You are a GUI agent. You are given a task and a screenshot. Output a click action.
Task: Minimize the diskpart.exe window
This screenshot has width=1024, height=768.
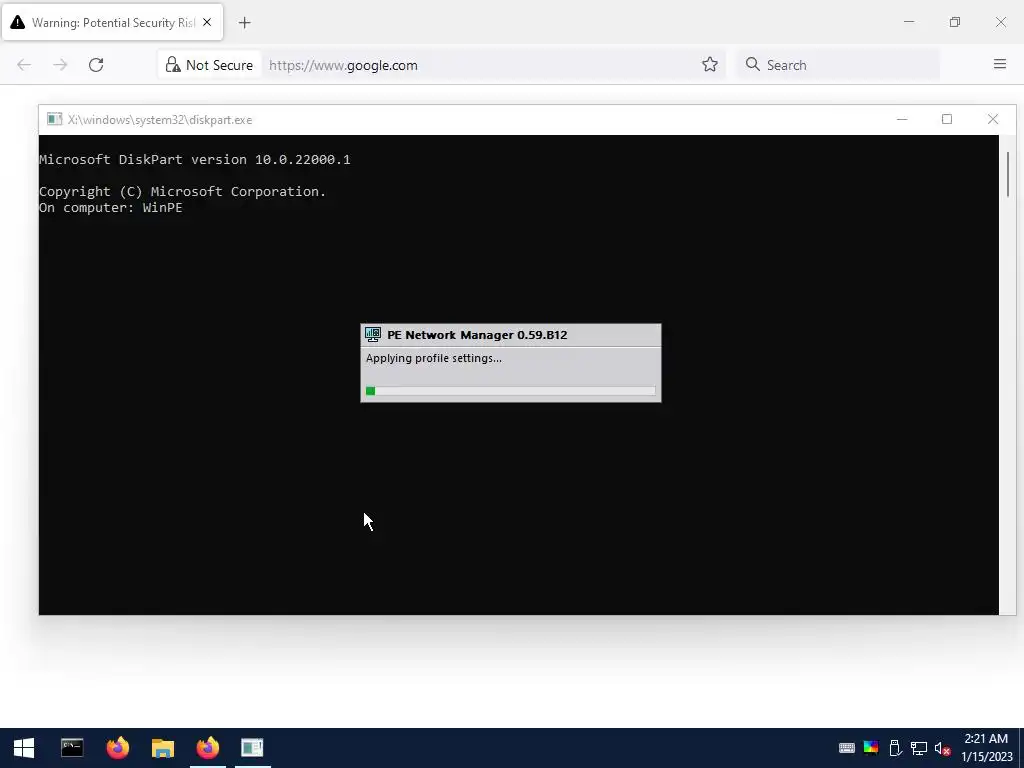902,119
